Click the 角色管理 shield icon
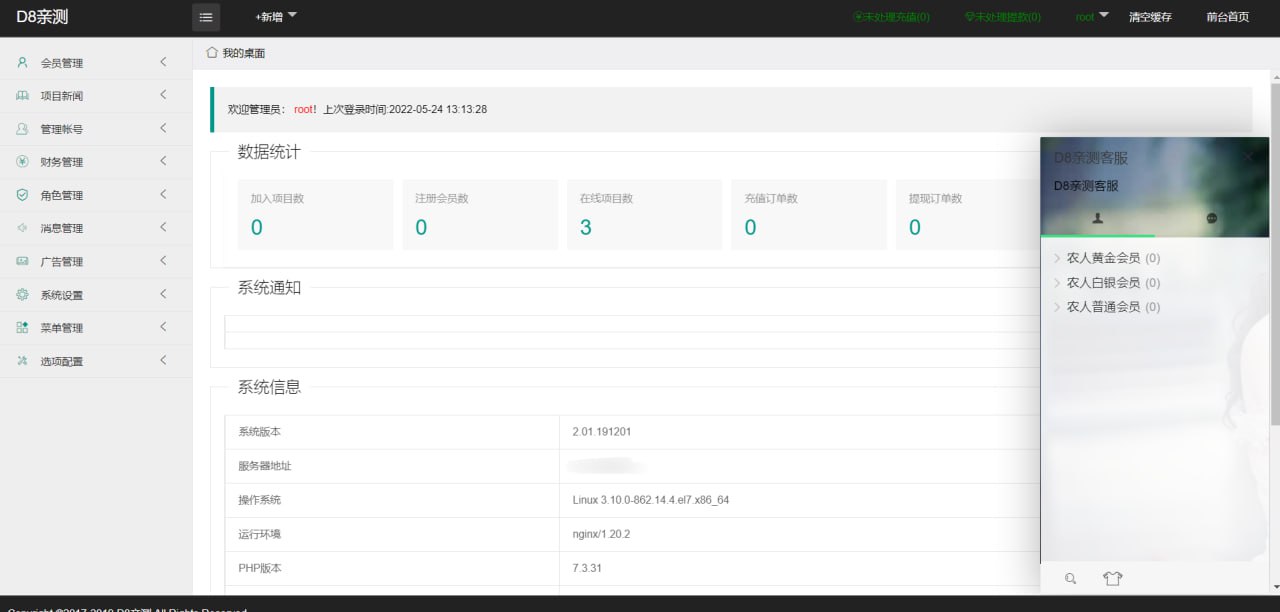This screenshot has height=612, width=1280. (22, 195)
